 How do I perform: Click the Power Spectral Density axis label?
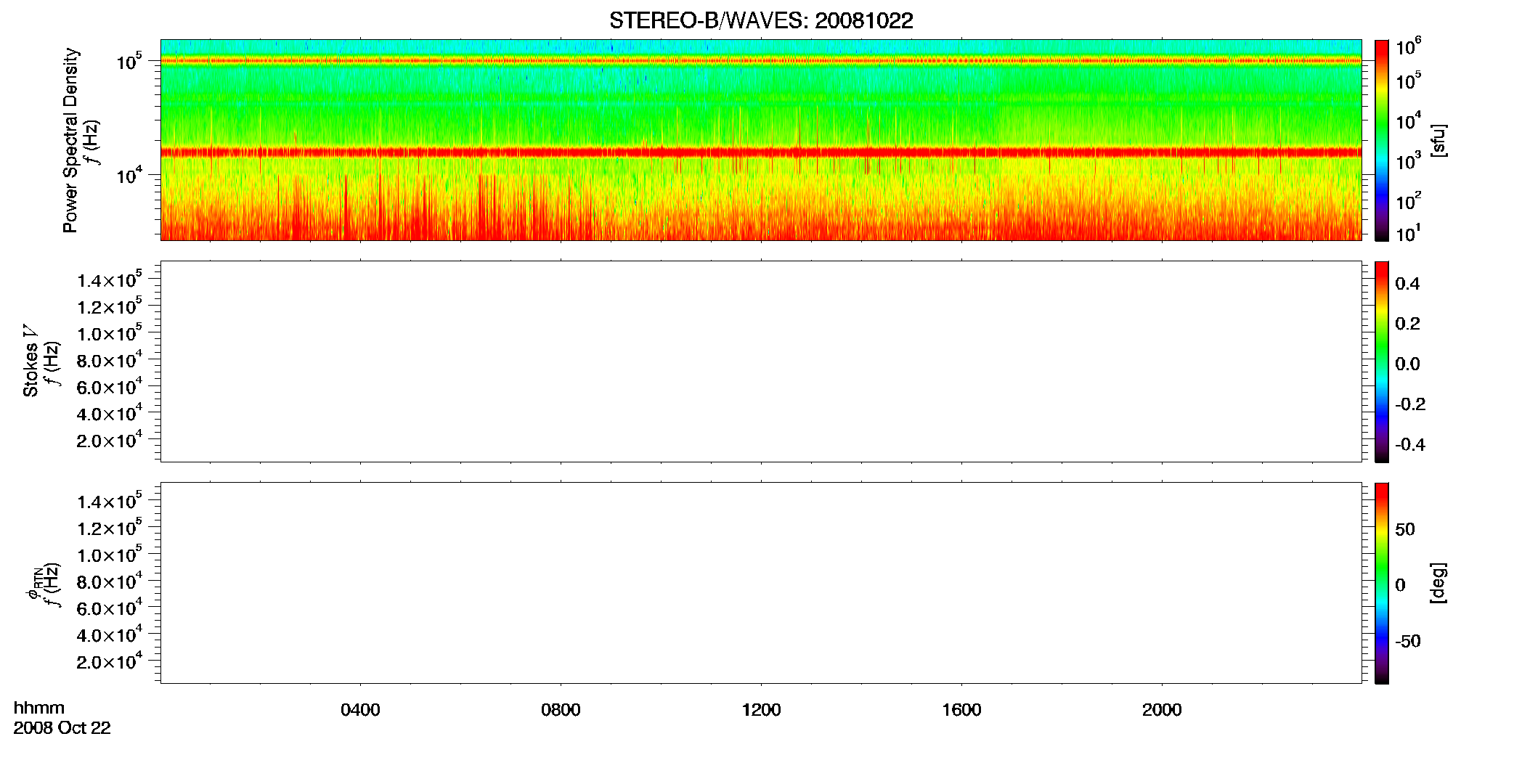coord(70,140)
